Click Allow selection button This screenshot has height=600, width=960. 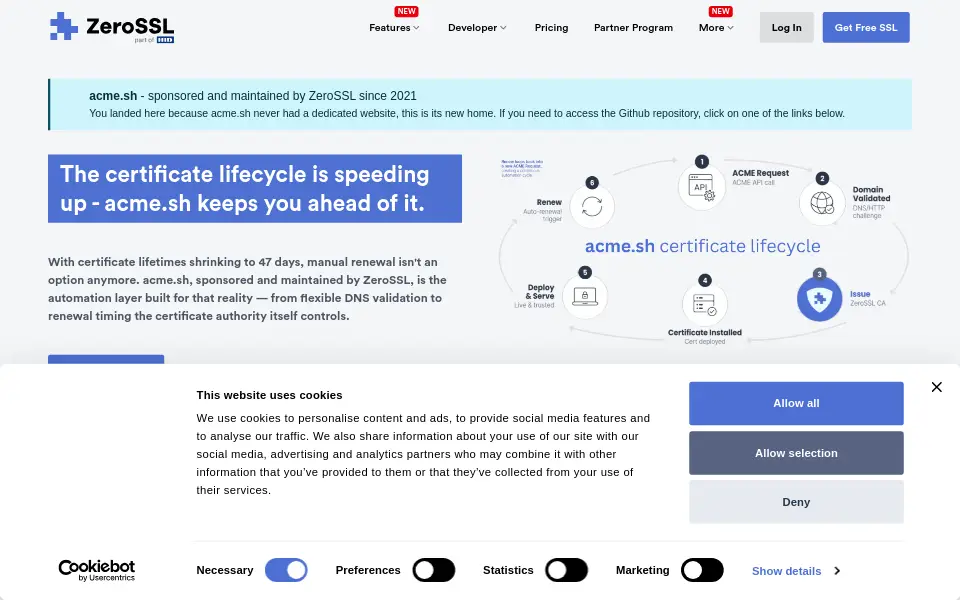tap(796, 453)
